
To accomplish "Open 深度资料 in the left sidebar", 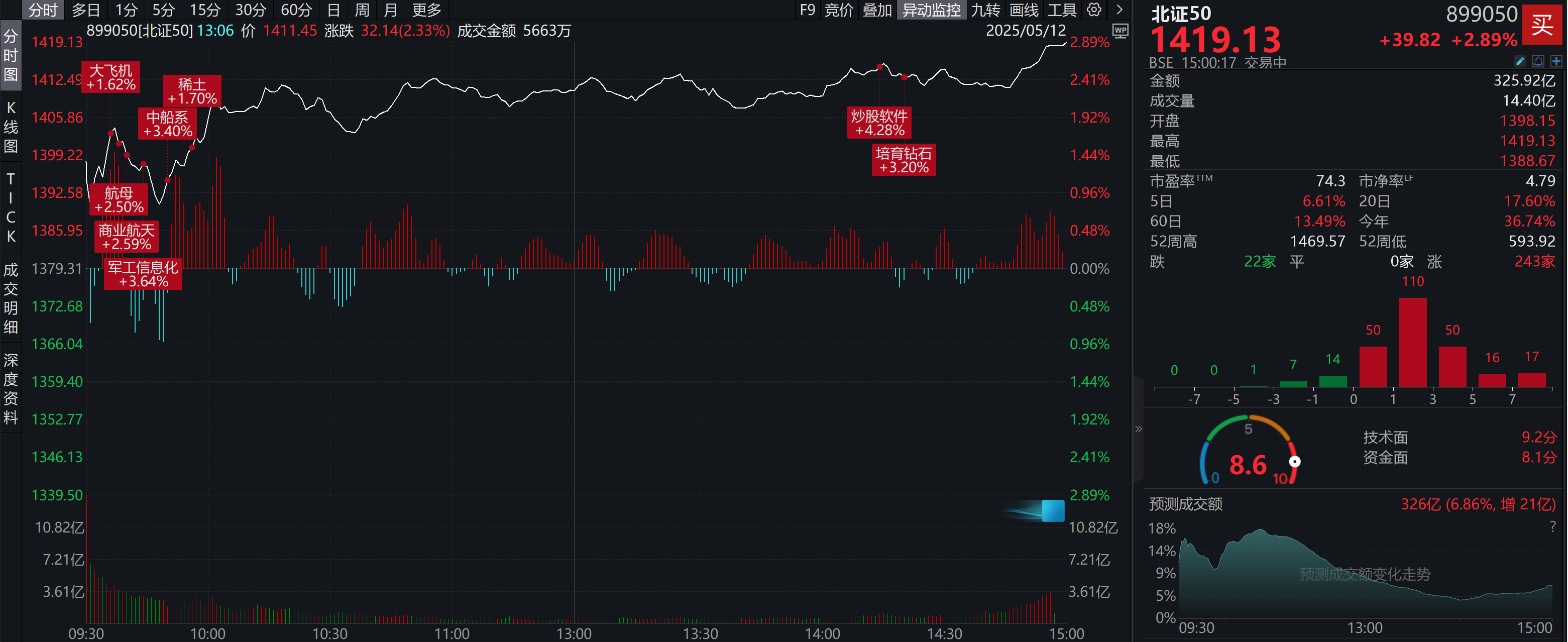I will 11,388.
